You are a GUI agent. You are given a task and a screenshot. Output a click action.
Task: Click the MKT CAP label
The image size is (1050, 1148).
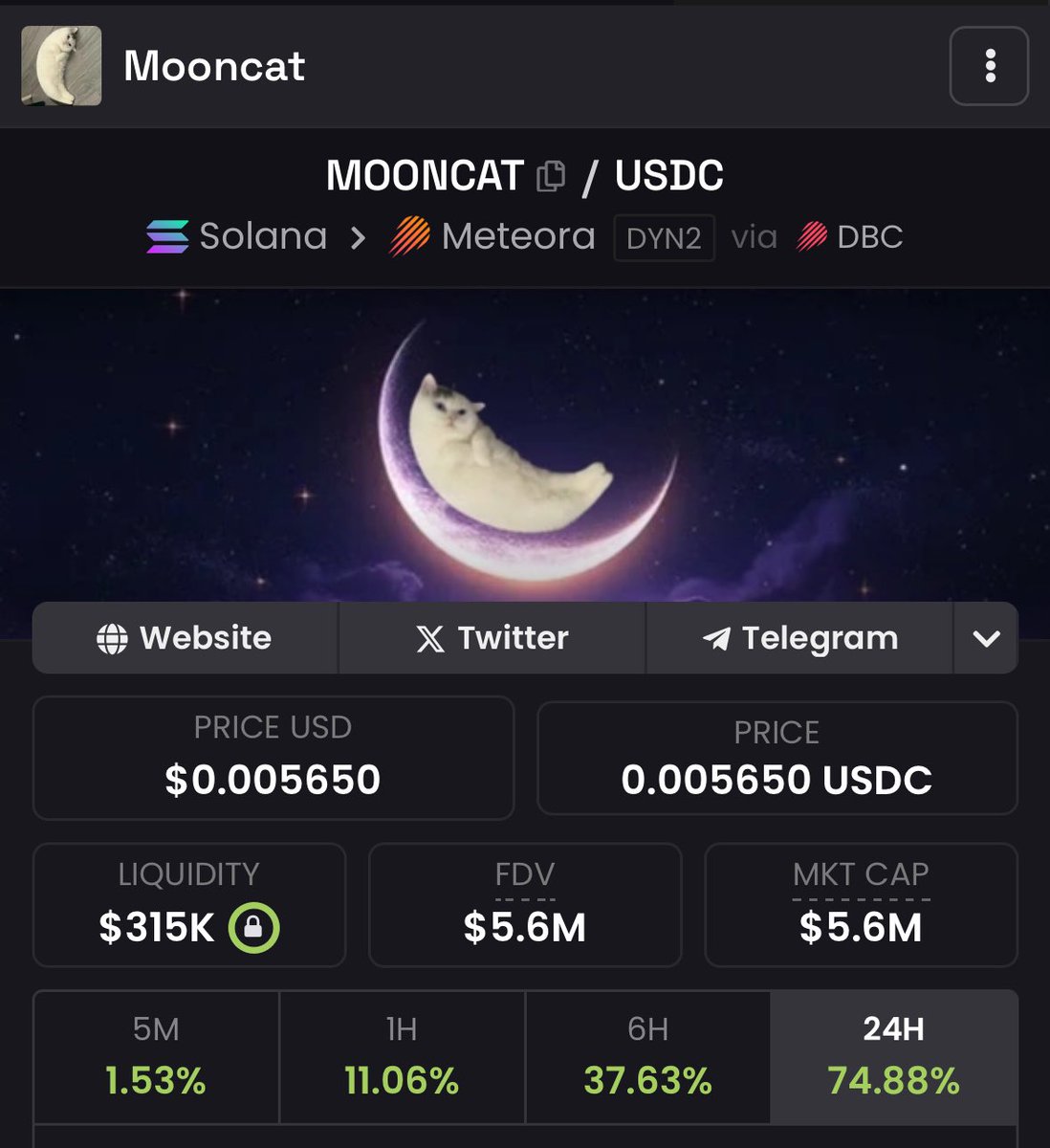[861, 874]
